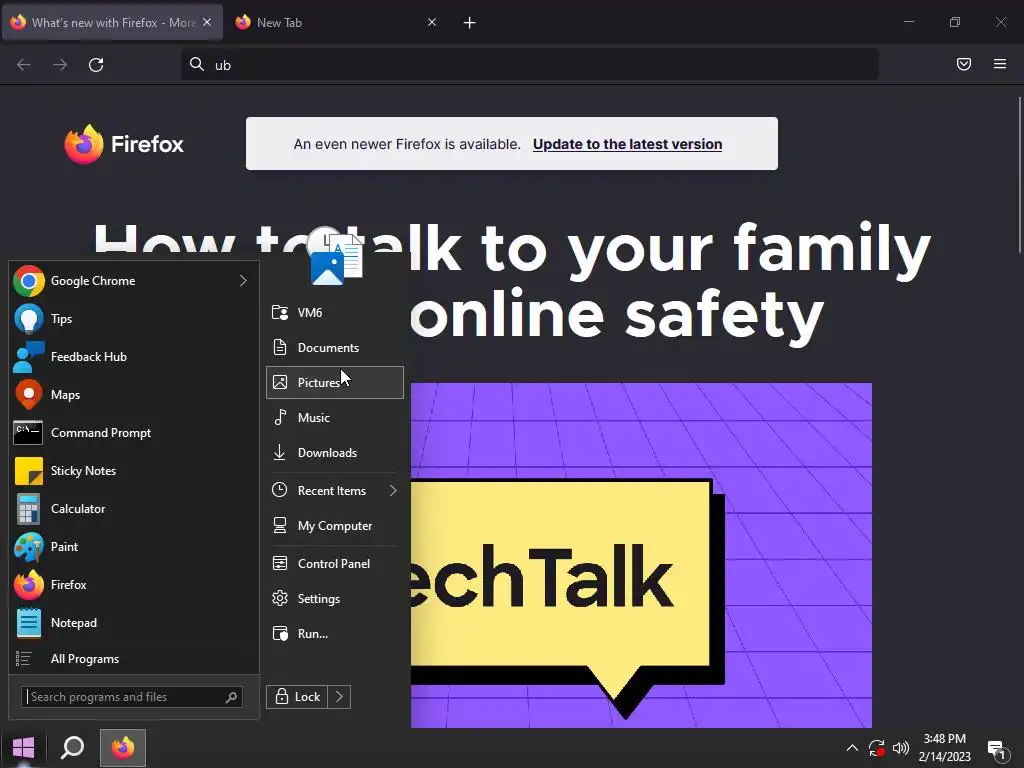Open Feedback Hub
Viewport: 1024px width, 768px height.
(x=133, y=357)
